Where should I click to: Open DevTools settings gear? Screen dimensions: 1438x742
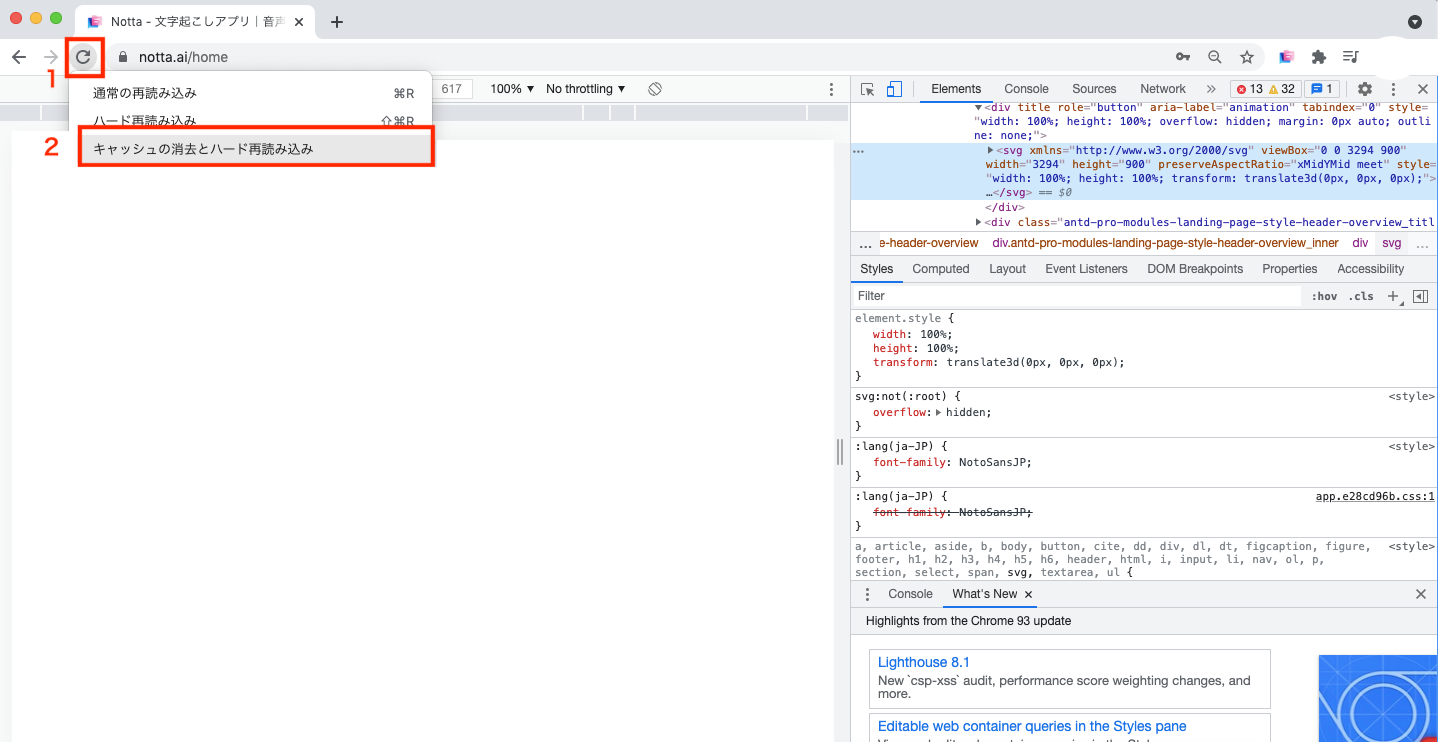click(x=1365, y=89)
